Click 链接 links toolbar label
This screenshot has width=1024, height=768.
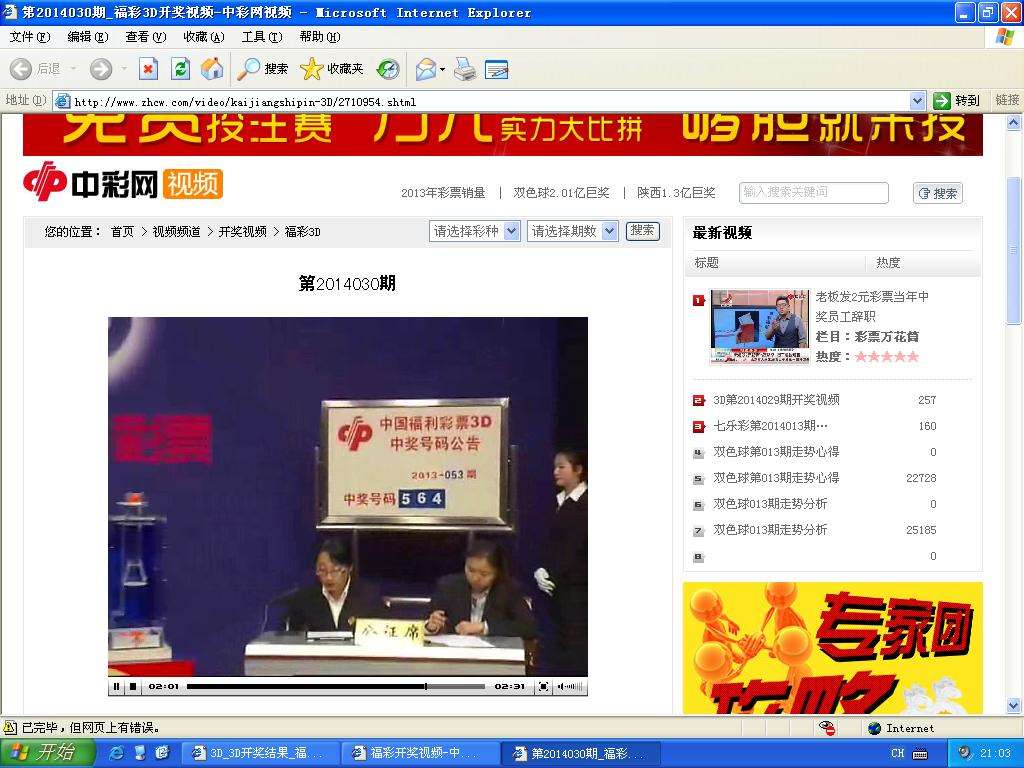1007,100
